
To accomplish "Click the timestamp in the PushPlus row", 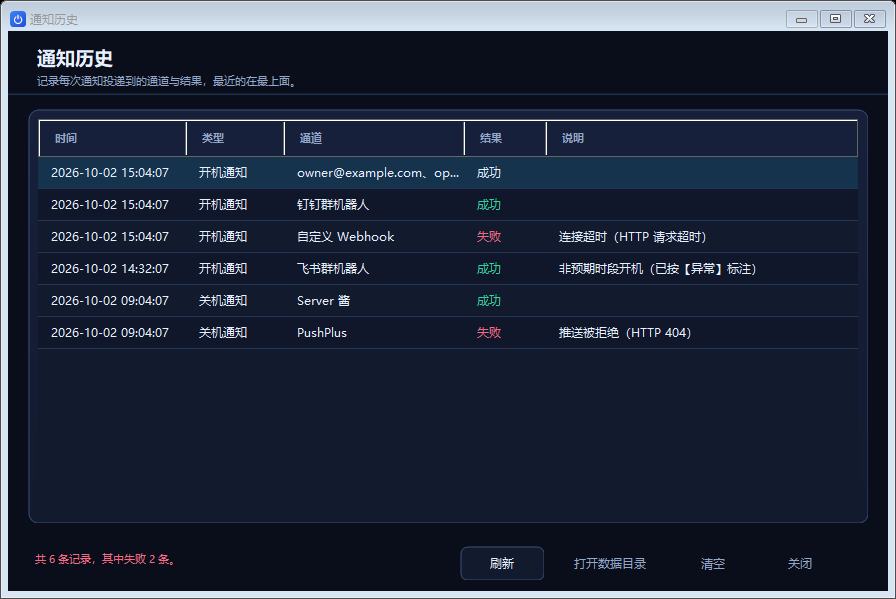I will tap(110, 333).
